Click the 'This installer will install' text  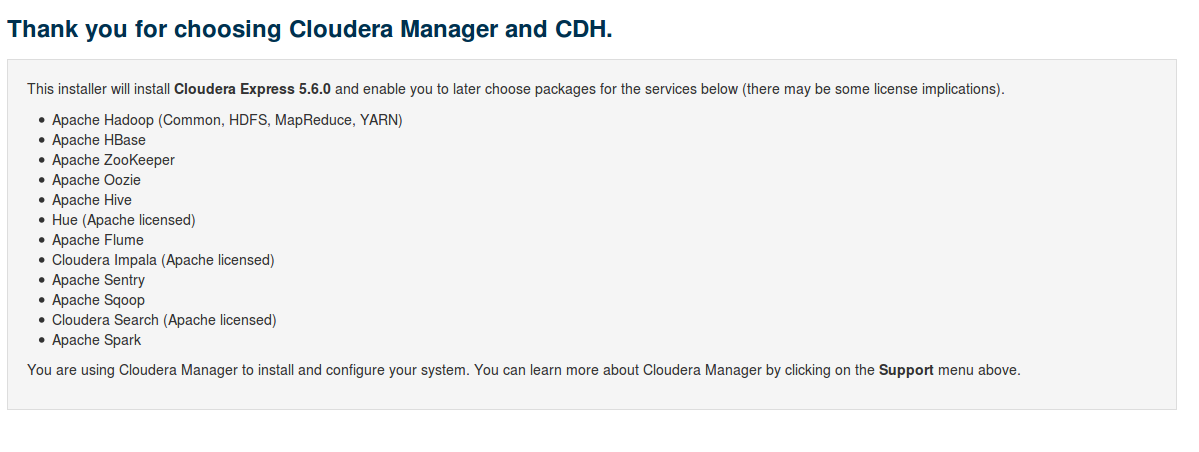[99, 89]
